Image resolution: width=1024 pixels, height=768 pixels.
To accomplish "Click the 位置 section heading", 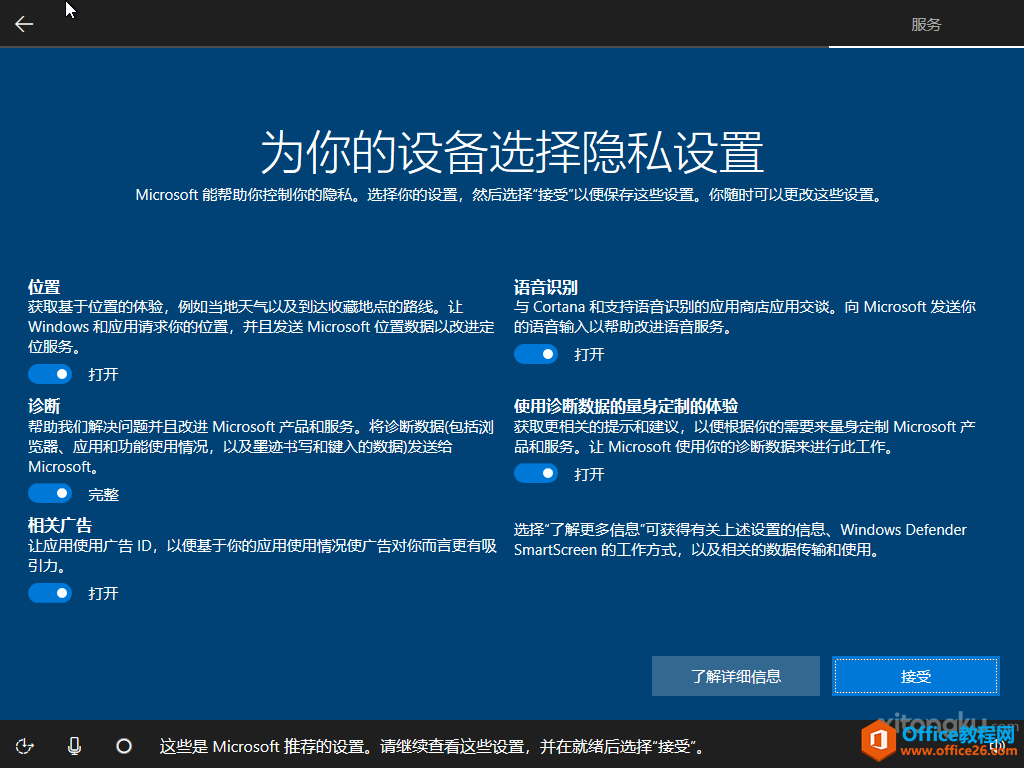I will click(x=44, y=286).
